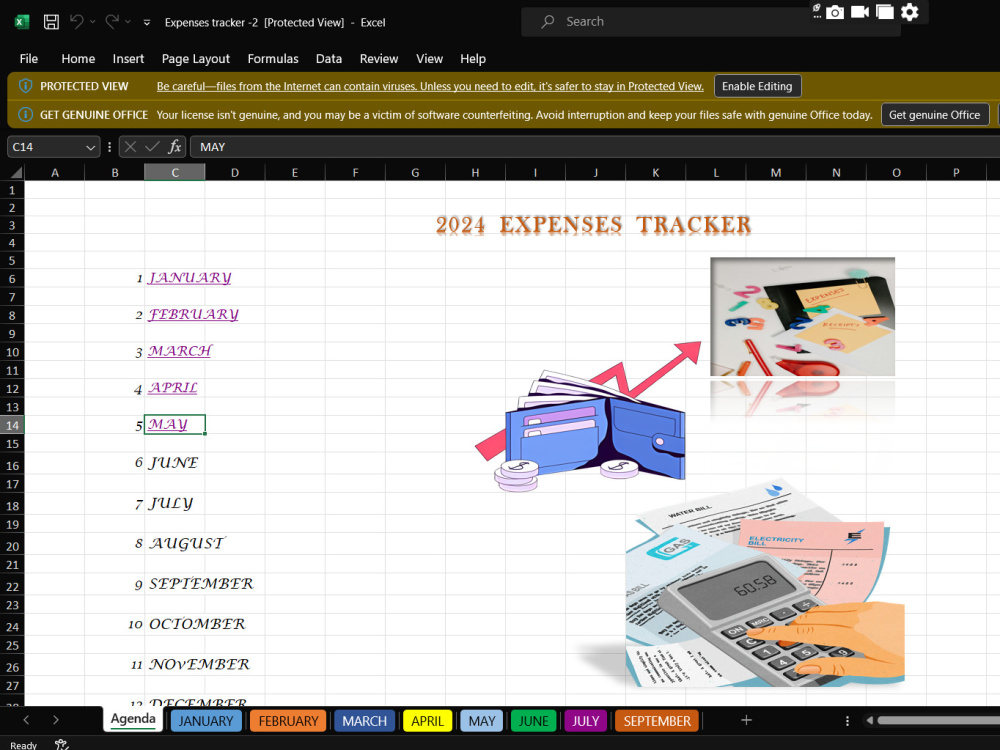
Task: Follow the JANUARY hyperlink in the agenda
Action: tap(189, 277)
